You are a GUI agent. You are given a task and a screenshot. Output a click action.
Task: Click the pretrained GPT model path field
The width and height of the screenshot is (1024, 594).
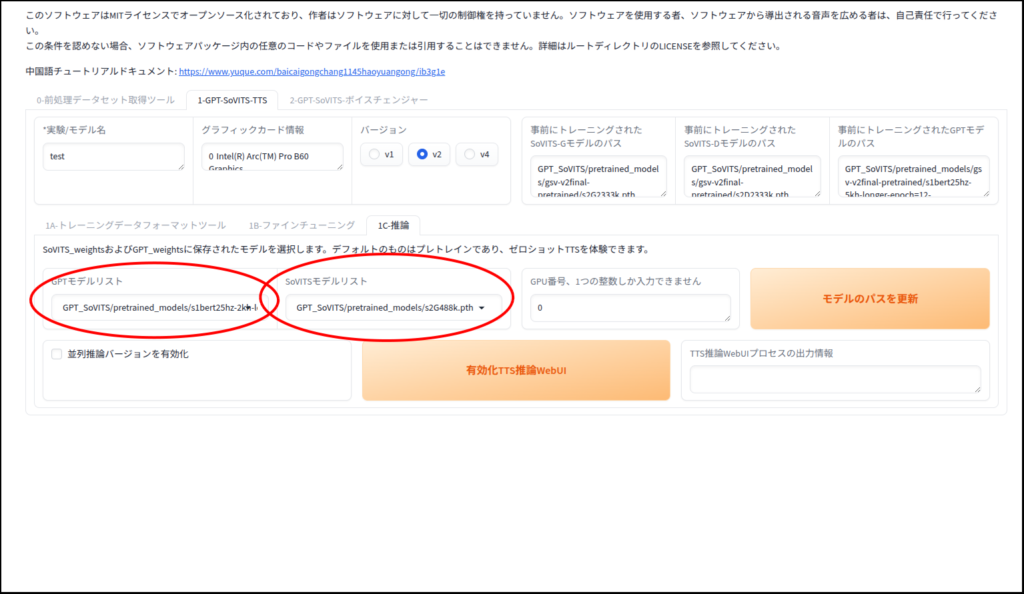[x=912, y=176]
